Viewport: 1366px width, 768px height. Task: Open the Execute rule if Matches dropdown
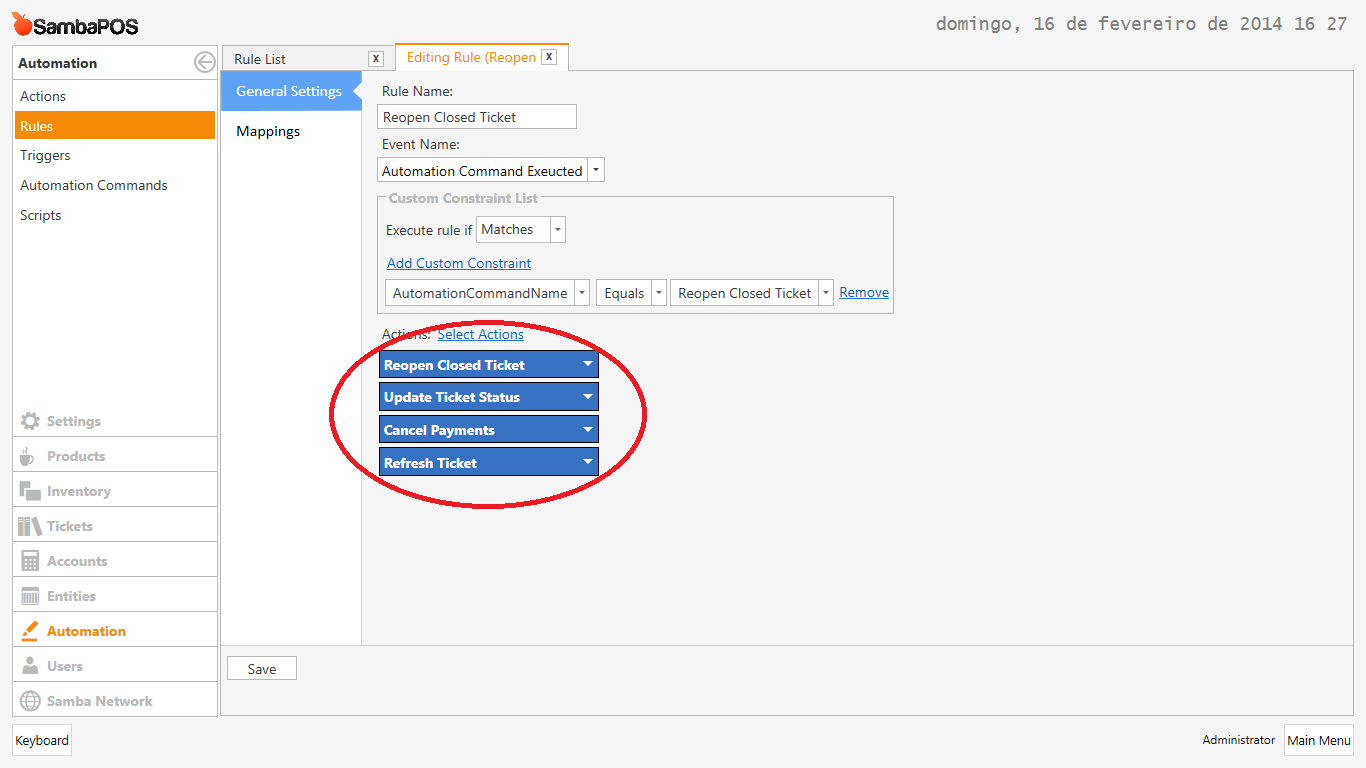(558, 230)
